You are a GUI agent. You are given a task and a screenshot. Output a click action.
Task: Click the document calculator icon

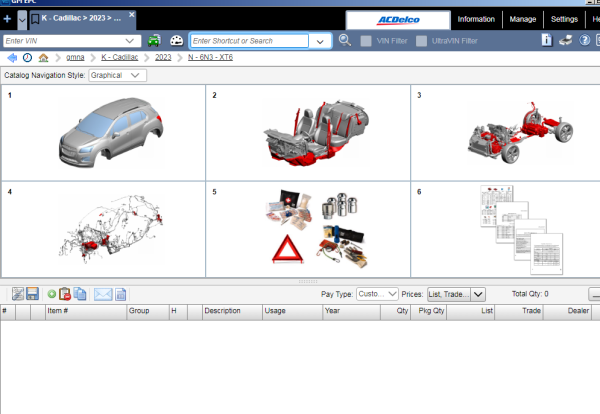[x=121, y=294]
